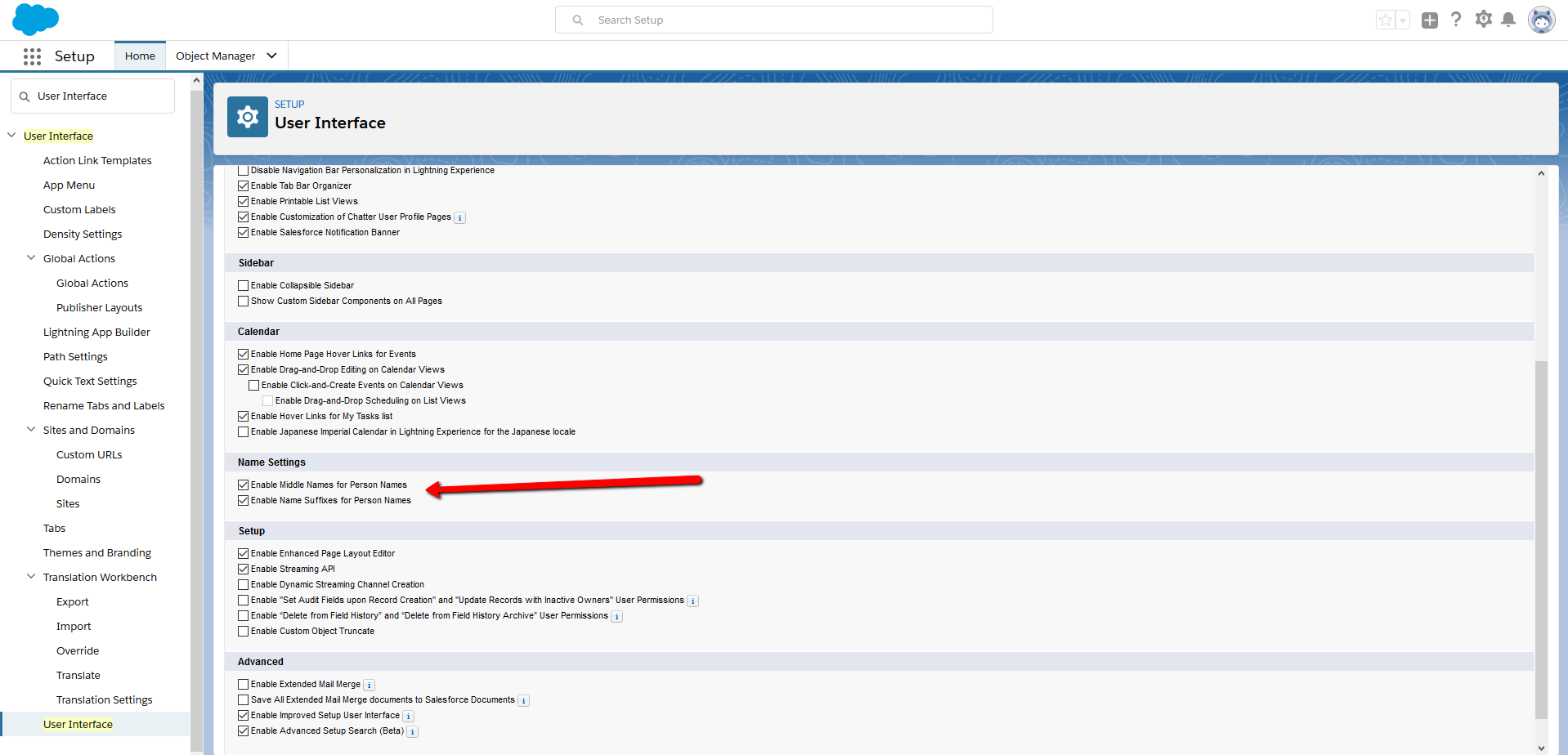Show info for Advanced Setup Search (Beta)
This screenshot has height=755, width=1568.
coord(412,731)
